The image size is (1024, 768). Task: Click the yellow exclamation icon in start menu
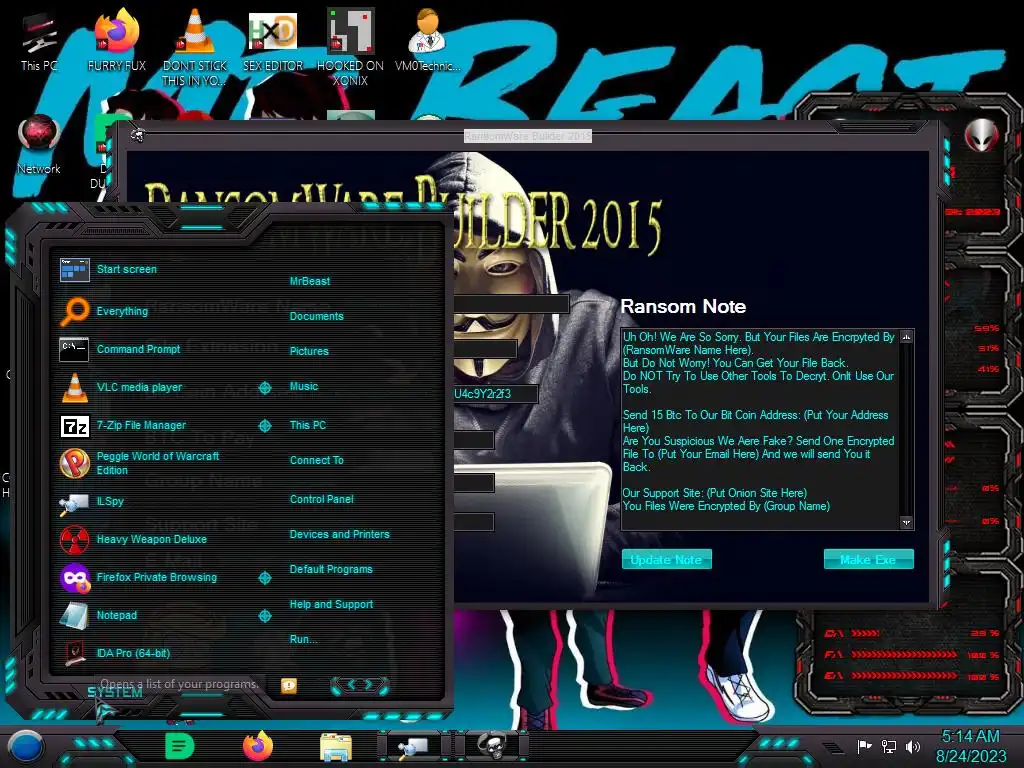tap(289, 684)
